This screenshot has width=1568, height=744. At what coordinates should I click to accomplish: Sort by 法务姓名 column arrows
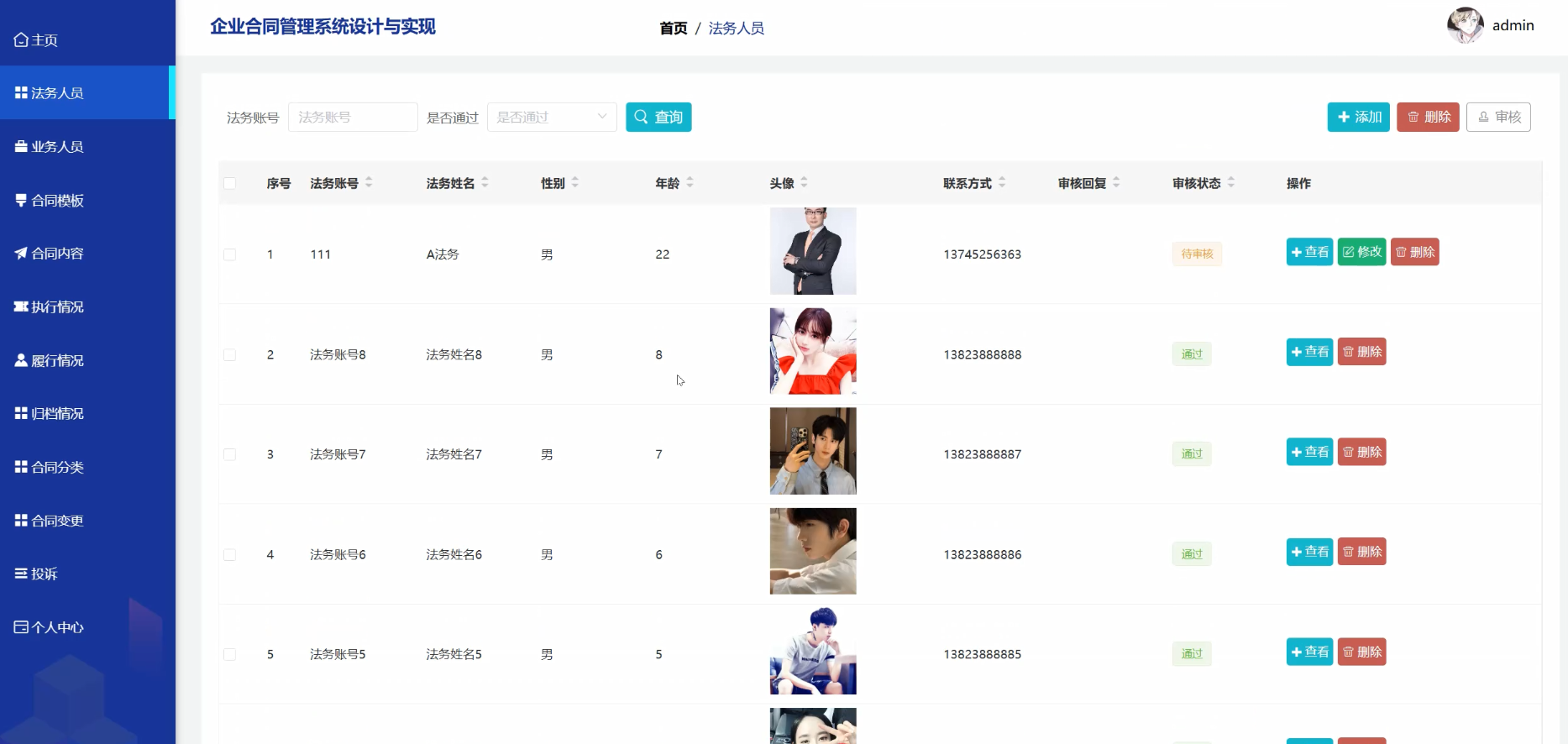(485, 182)
